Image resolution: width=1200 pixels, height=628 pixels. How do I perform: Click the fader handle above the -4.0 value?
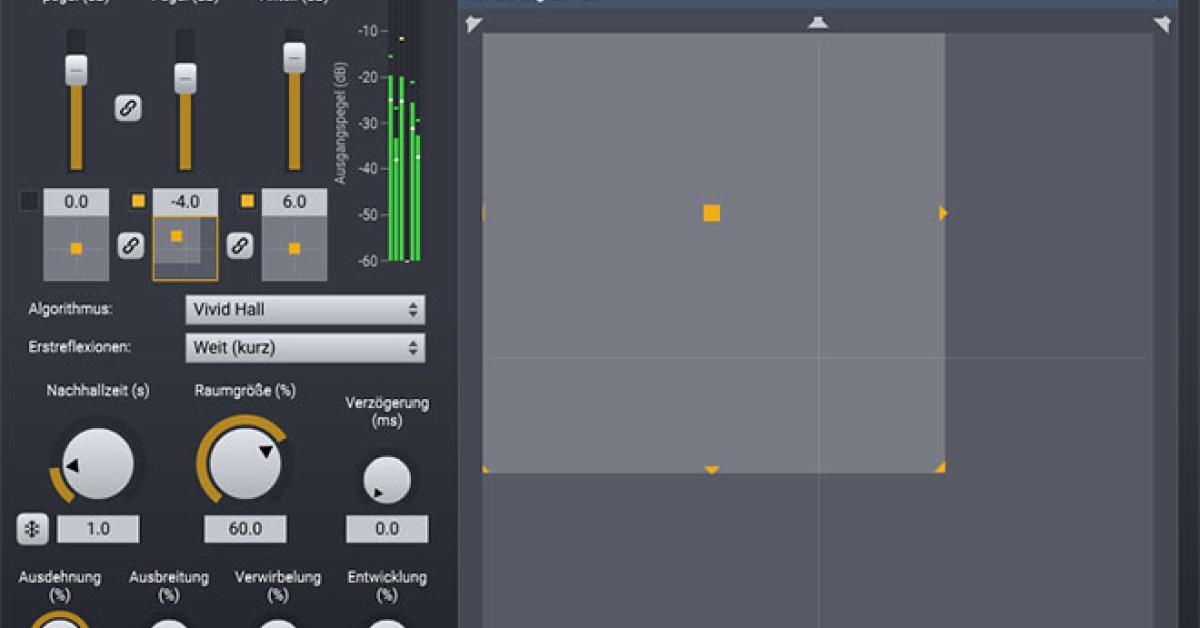point(185,78)
